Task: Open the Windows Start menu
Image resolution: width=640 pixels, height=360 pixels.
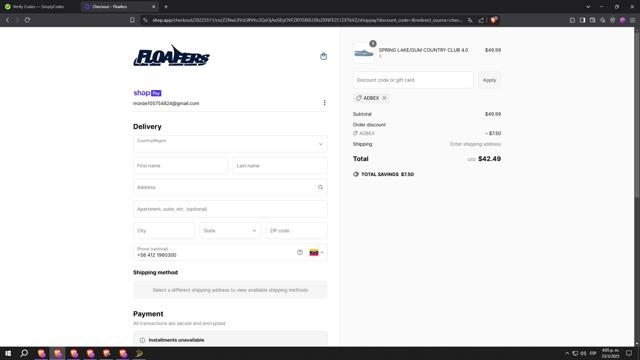Action: [8, 353]
